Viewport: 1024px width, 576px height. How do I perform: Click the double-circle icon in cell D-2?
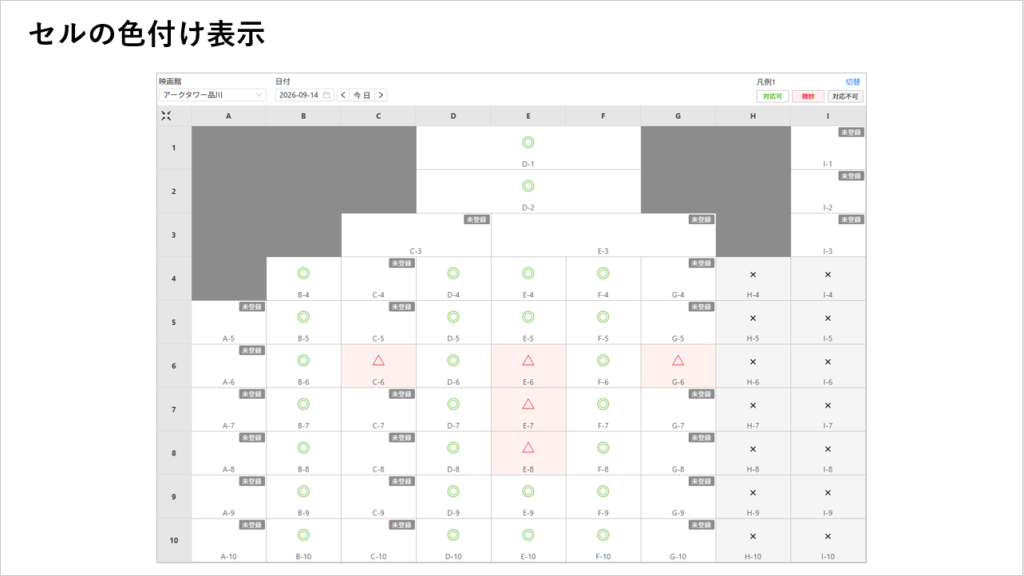pyautogui.click(x=528, y=186)
